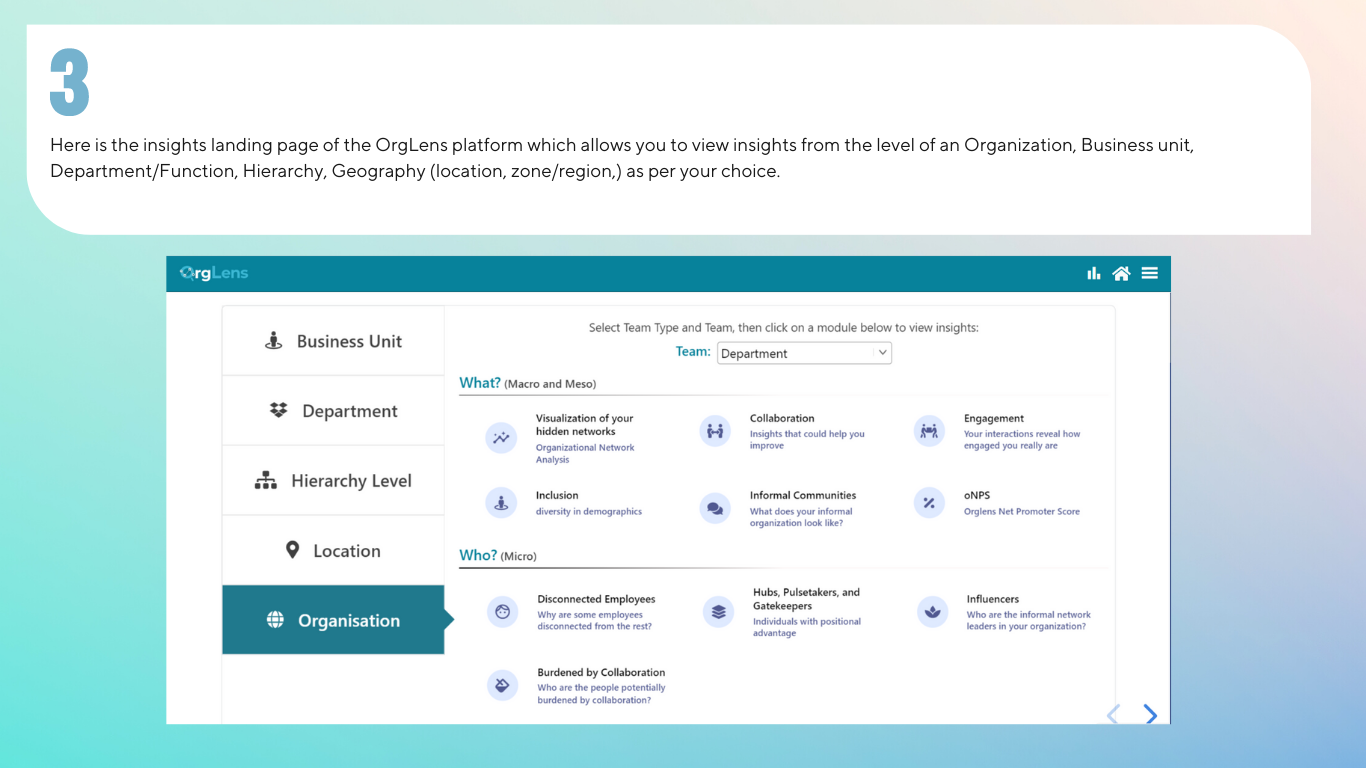Switch to the Business Unit tab
The width and height of the screenshot is (1366, 768).
click(333, 341)
